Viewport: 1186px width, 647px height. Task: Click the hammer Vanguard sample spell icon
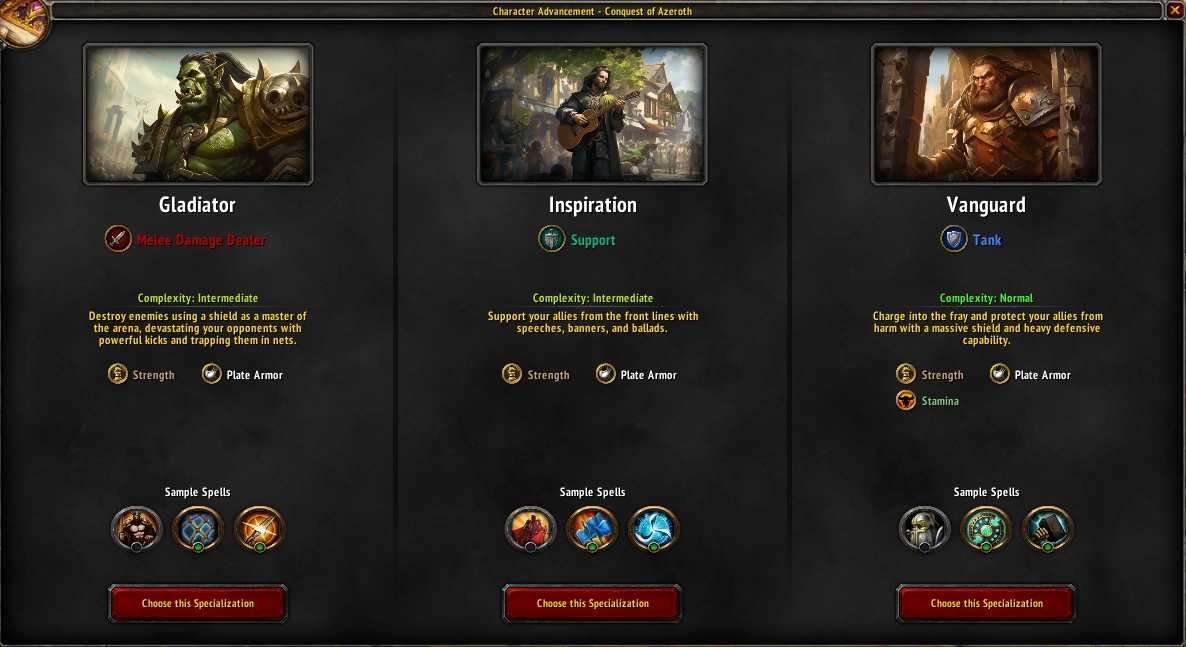pos(1048,528)
